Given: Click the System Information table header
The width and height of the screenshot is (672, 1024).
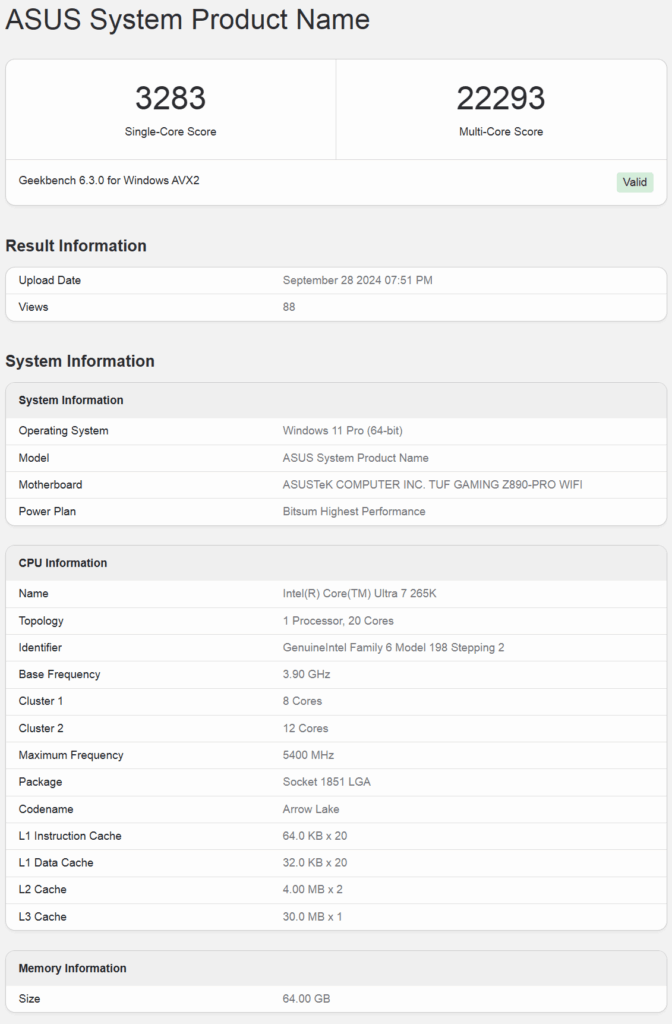Looking at the screenshot, I should (x=336, y=400).
